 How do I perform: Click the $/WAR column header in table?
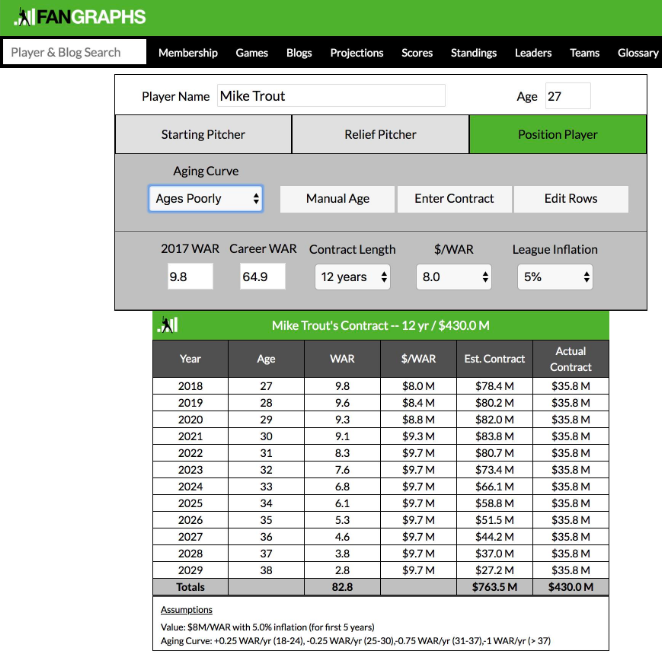pyautogui.click(x=418, y=359)
